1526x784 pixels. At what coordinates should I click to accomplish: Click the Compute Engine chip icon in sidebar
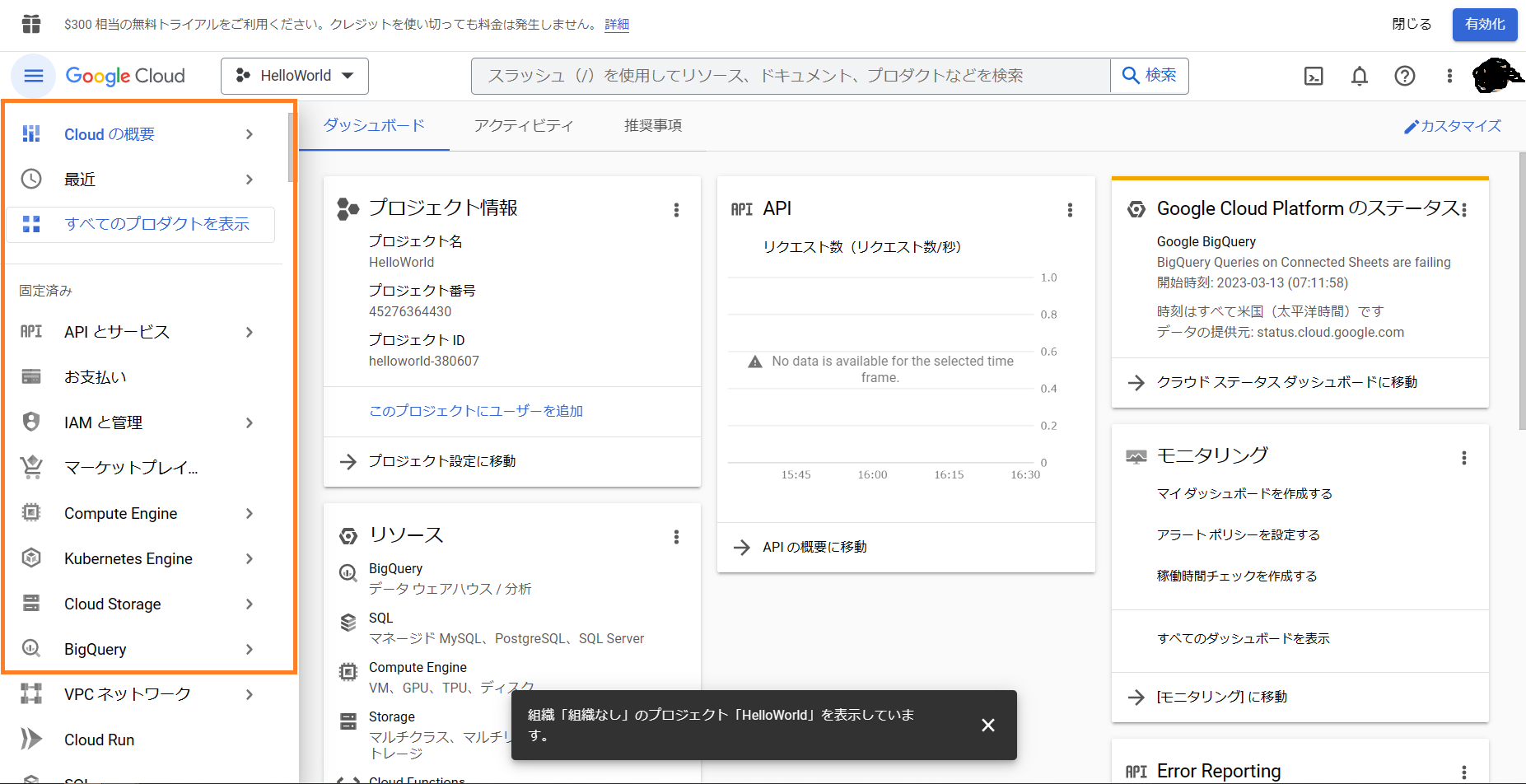(x=31, y=512)
